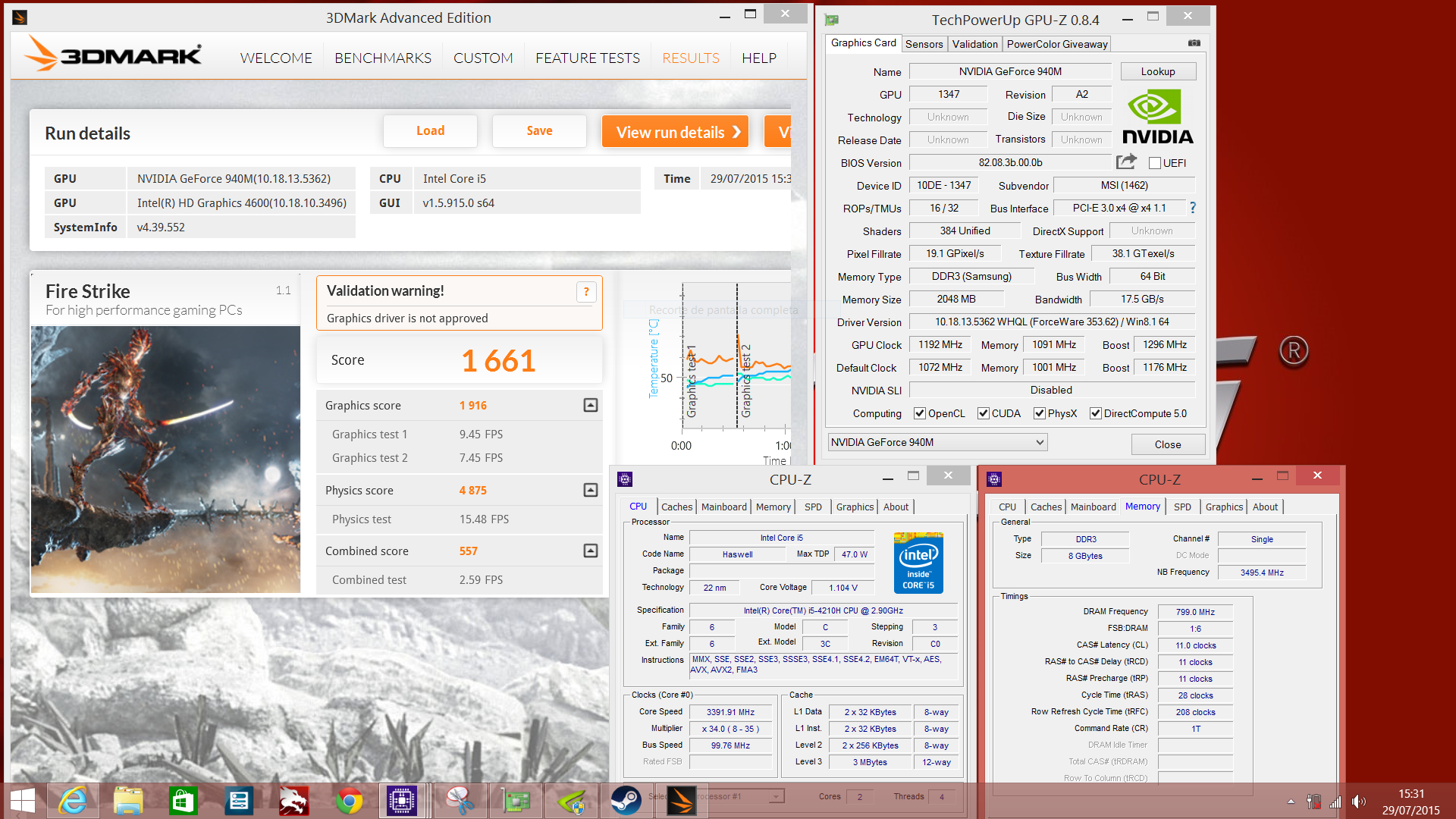Open Google Chrome from taskbar
The image size is (1456, 819).
(350, 801)
